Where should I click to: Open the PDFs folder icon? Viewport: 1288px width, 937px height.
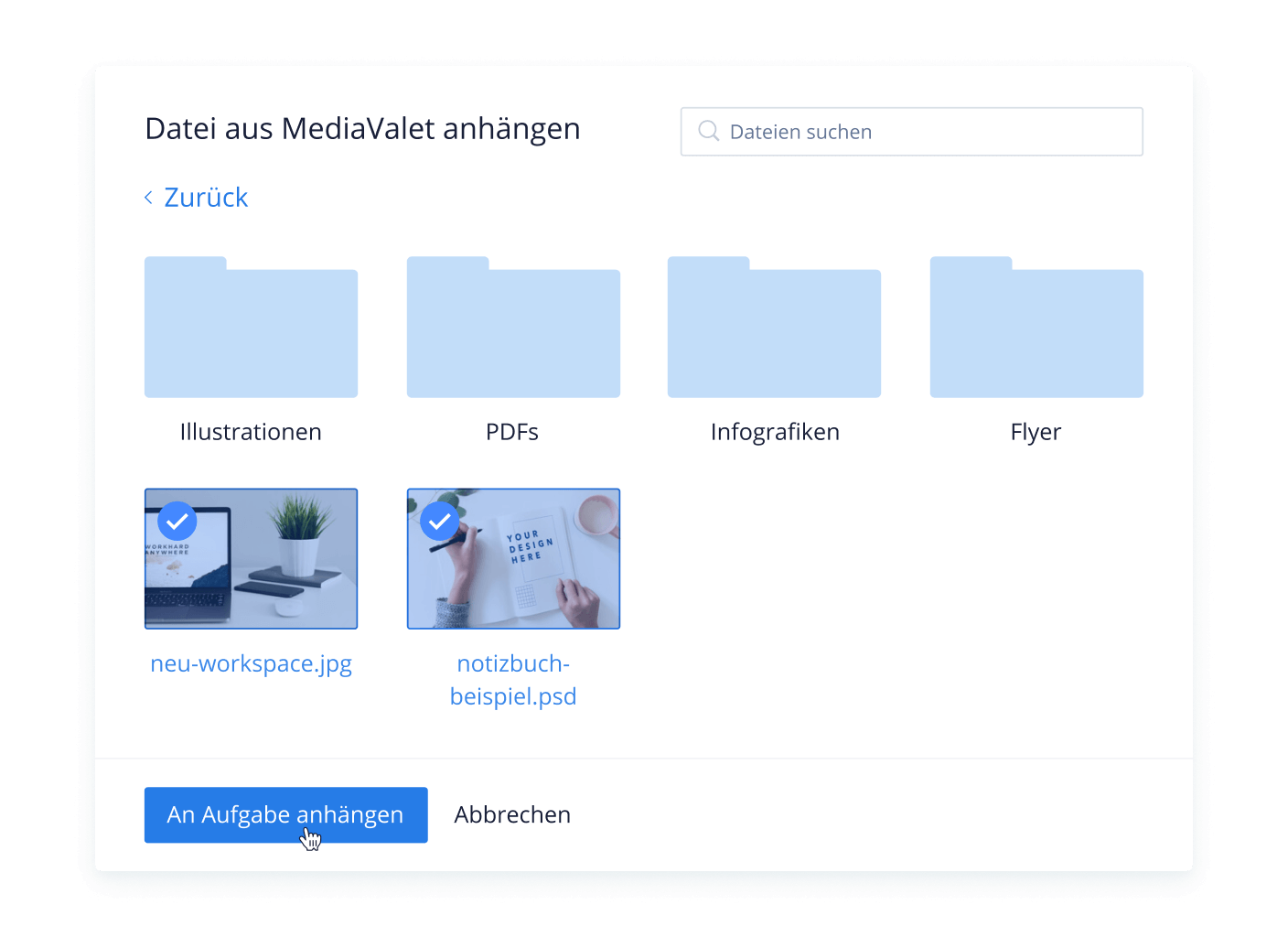coord(513,329)
